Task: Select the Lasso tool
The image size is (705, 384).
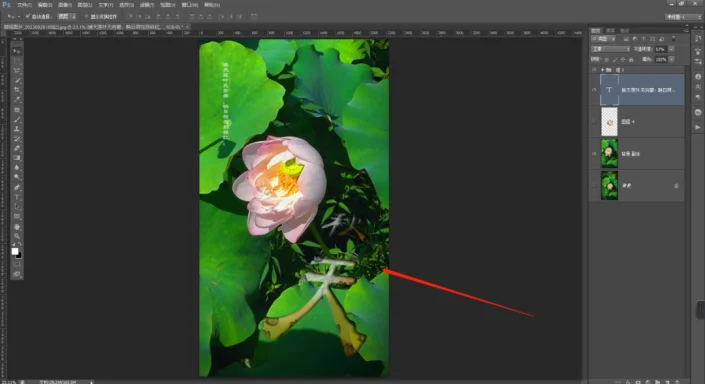Action: tap(17, 71)
